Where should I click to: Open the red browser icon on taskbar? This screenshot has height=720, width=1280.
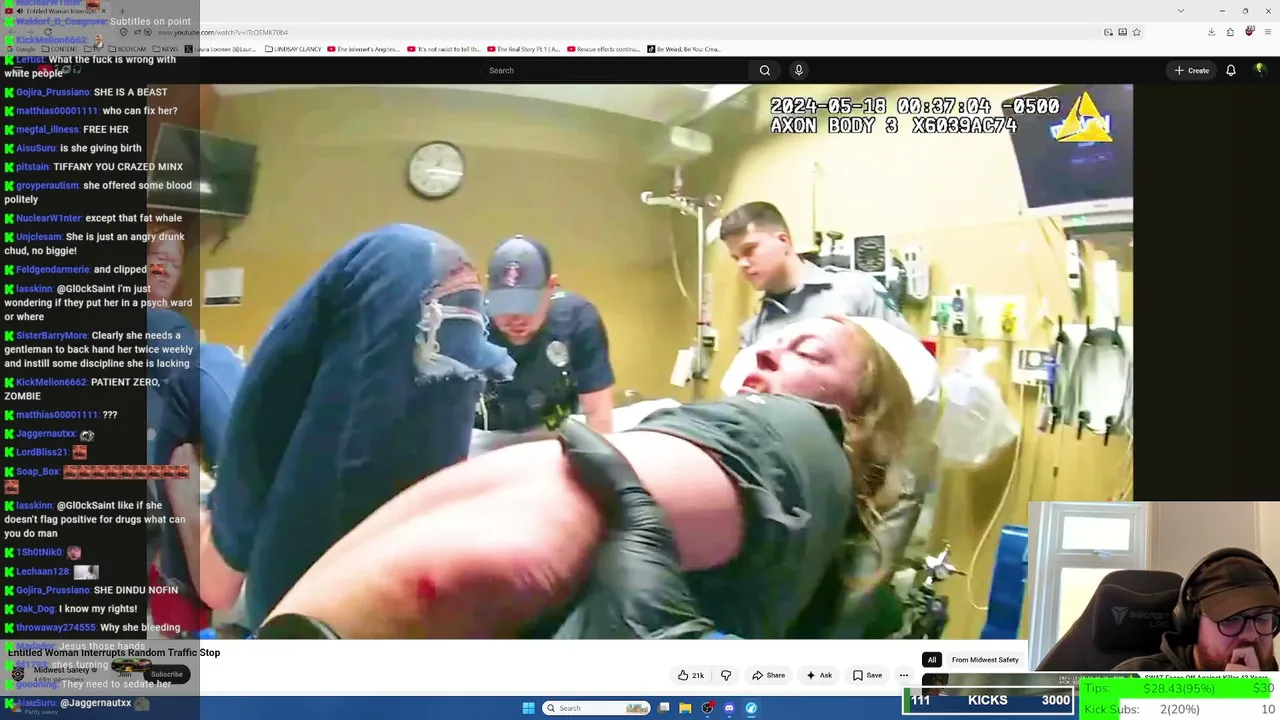click(708, 708)
